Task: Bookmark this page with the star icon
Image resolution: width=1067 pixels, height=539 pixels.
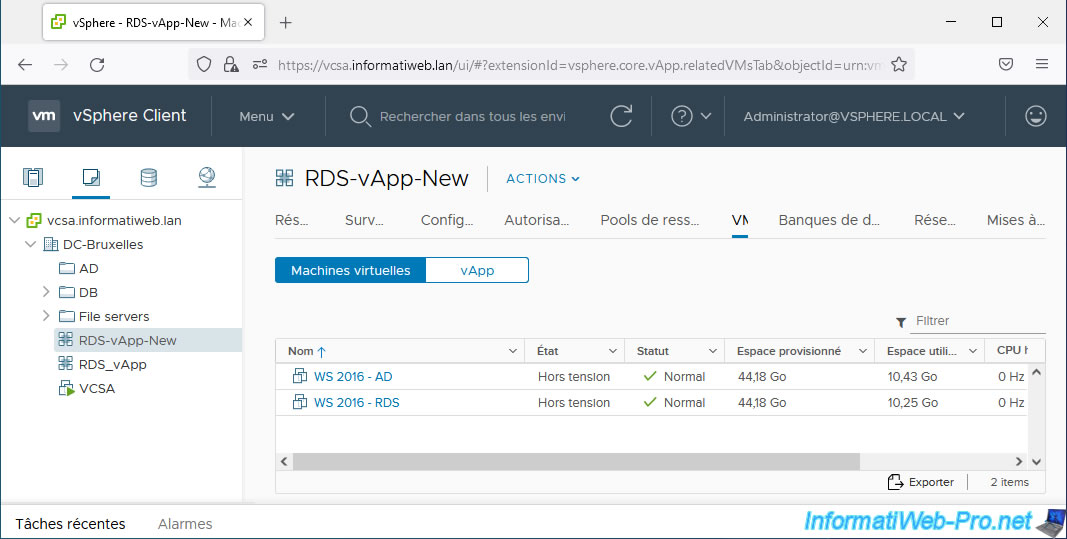Action: pyautogui.click(x=899, y=65)
